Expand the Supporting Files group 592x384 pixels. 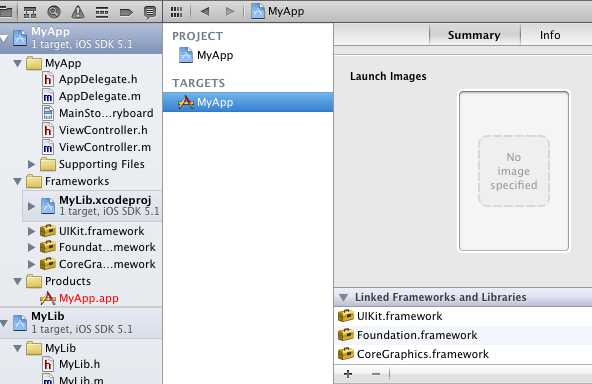[32, 164]
